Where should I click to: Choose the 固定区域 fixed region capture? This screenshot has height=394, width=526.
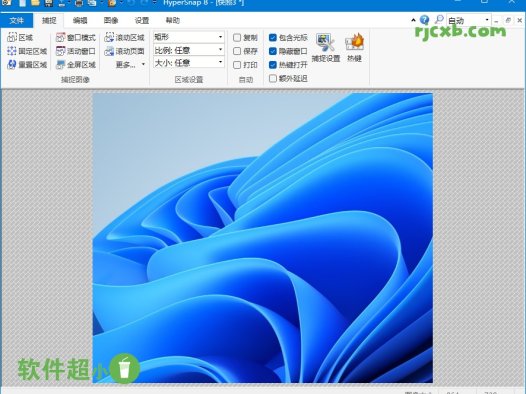click(x=27, y=51)
